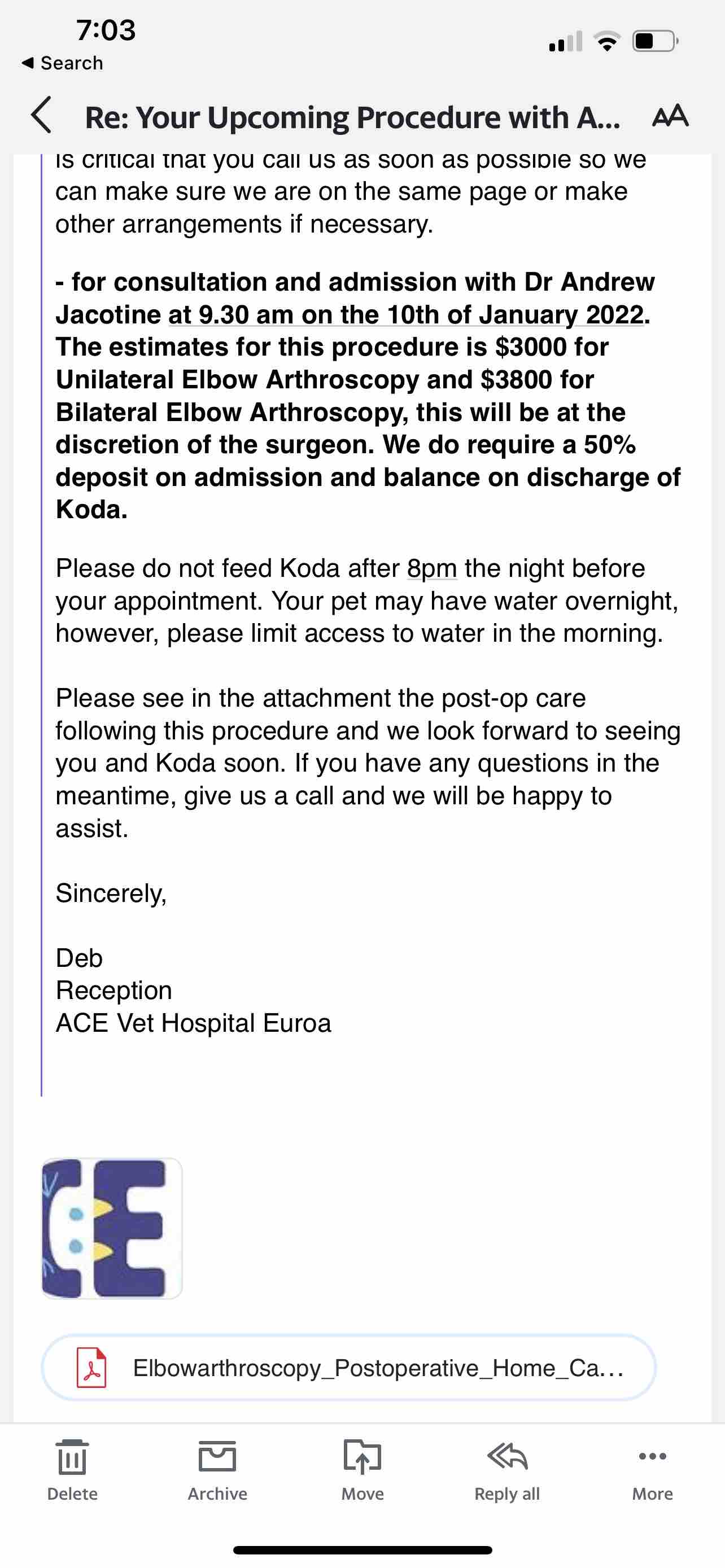Open the AA text size options
The height and width of the screenshot is (1568, 725).
pos(670,116)
